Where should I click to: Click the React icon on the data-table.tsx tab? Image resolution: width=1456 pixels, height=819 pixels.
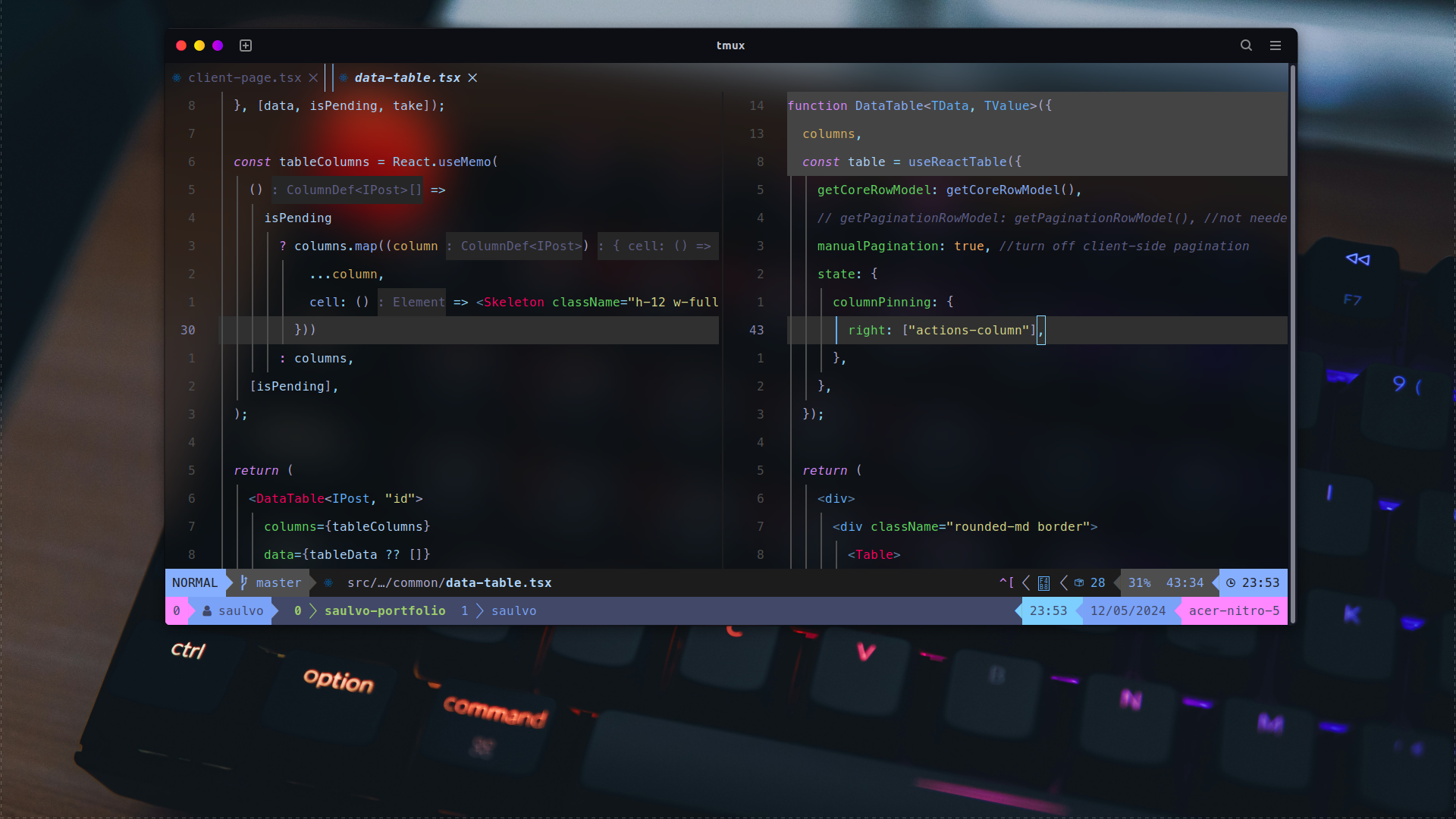(x=345, y=77)
